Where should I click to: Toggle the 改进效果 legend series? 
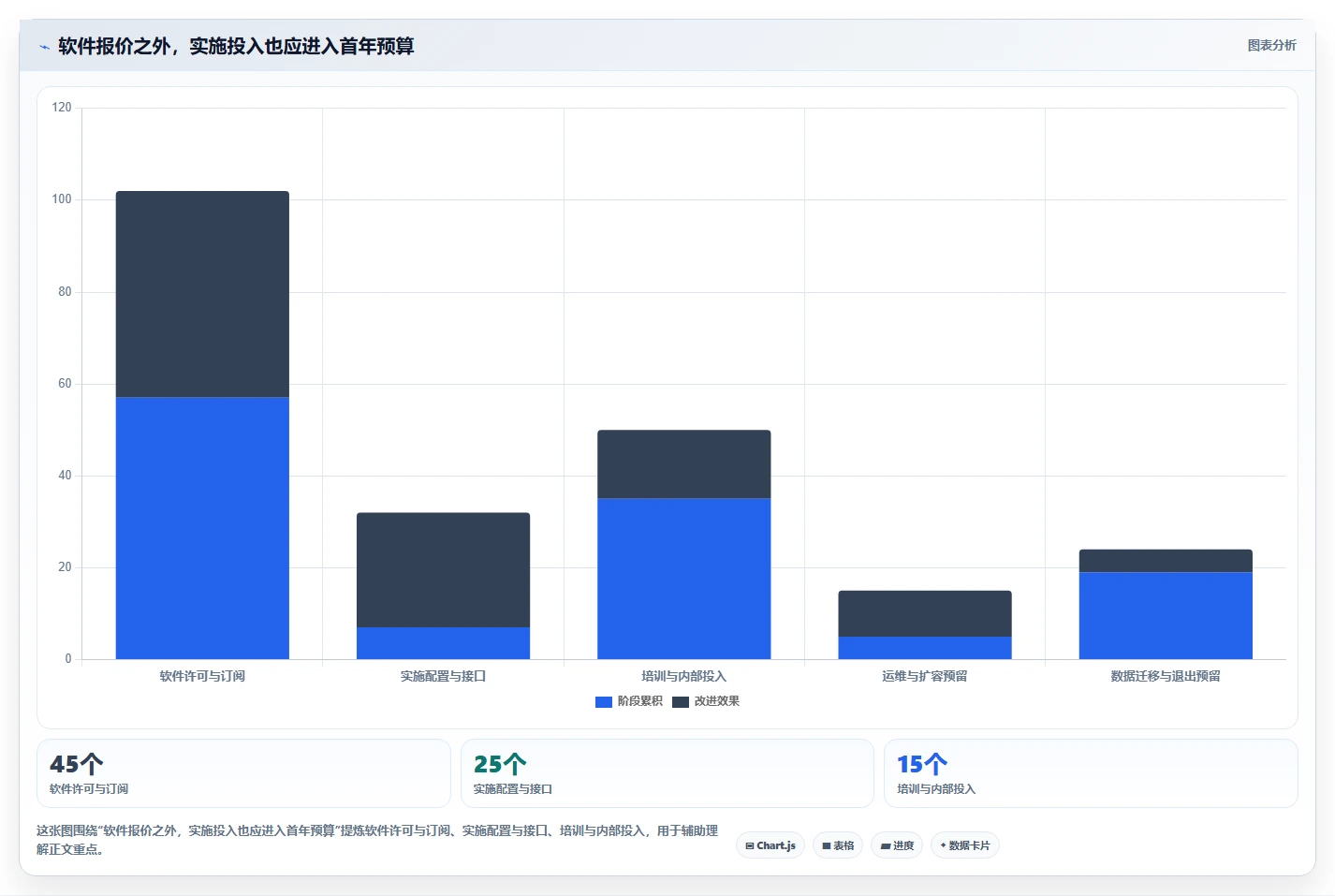[x=706, y=701]
